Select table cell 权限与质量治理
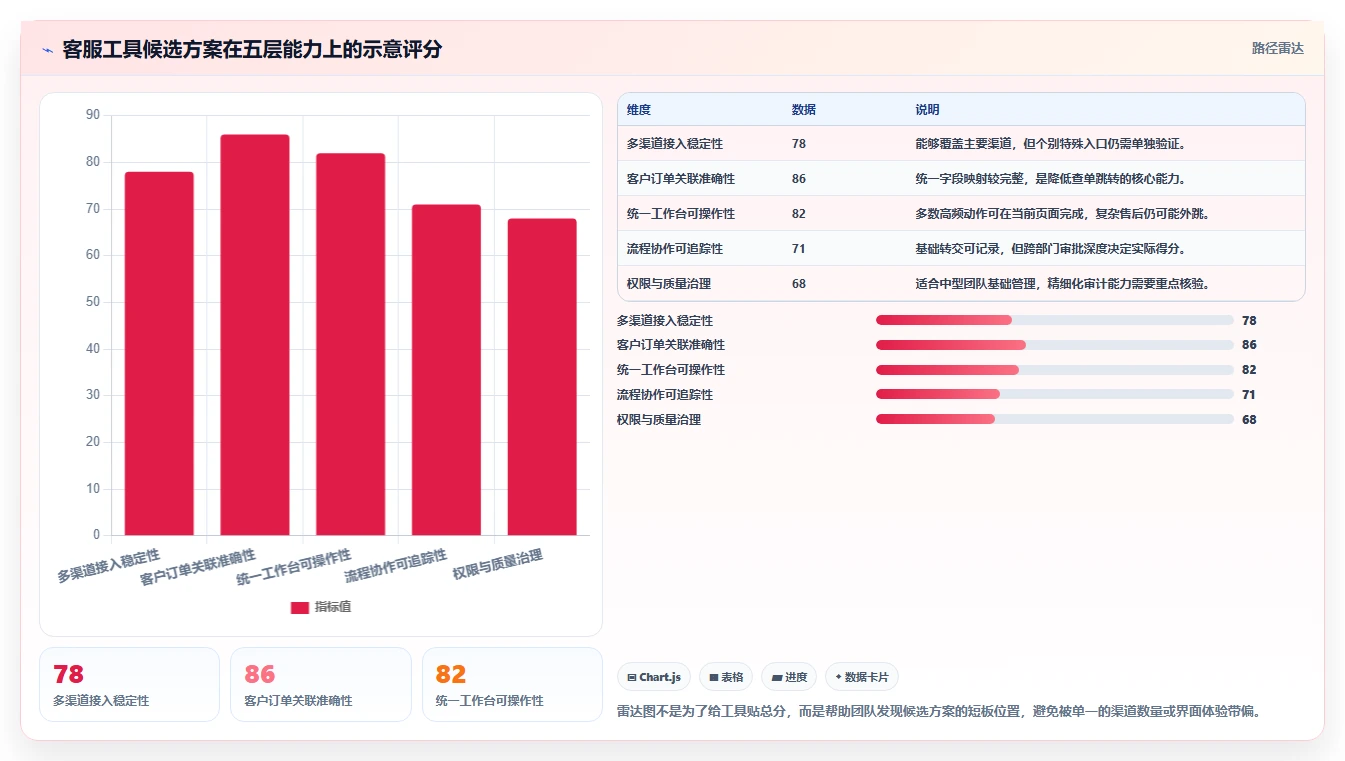The height and width of the screenshot is (761, 1345). tap(669, 284)
